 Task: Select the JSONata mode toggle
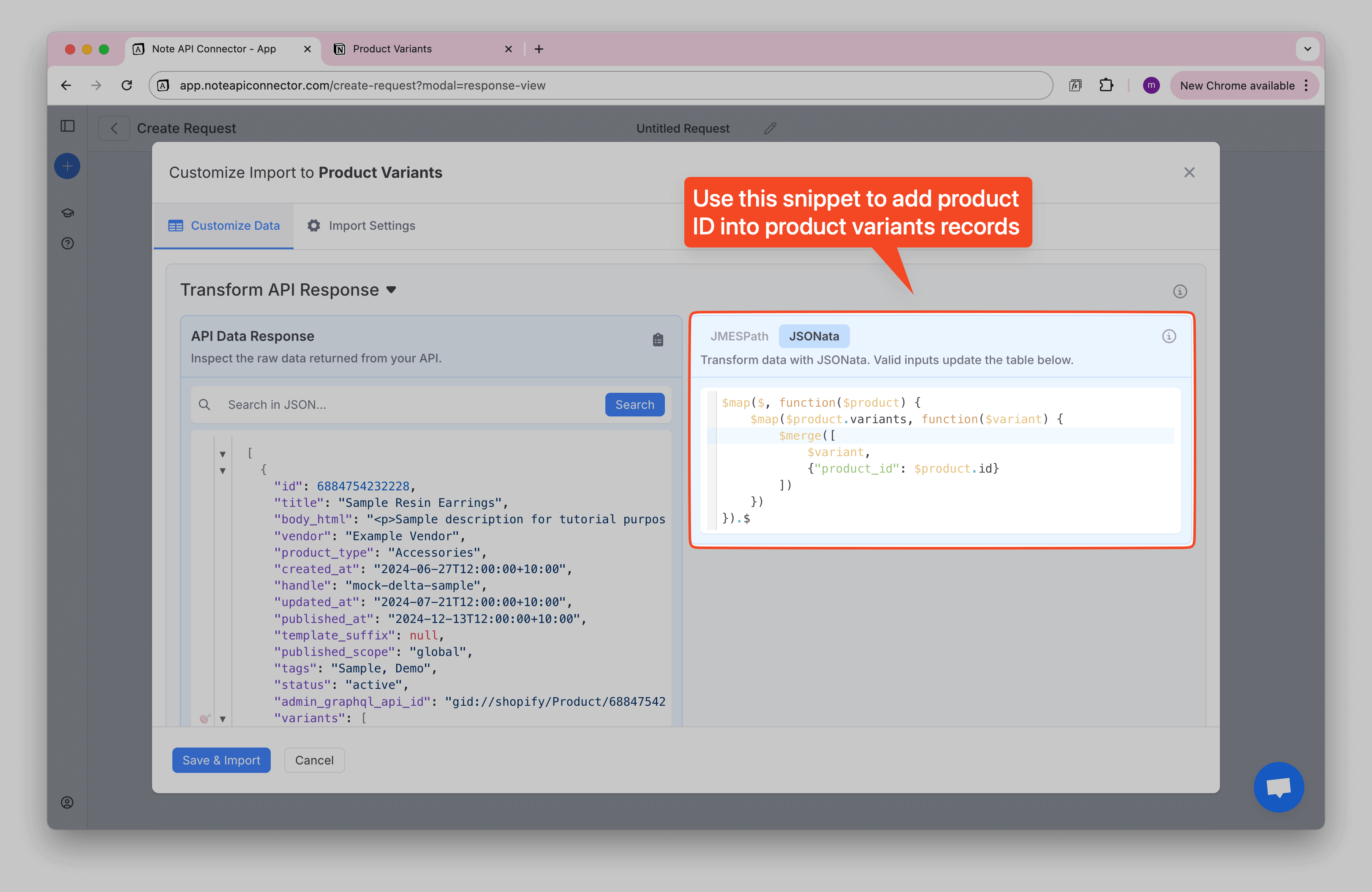pyautogui.click(x=814, y=337)
